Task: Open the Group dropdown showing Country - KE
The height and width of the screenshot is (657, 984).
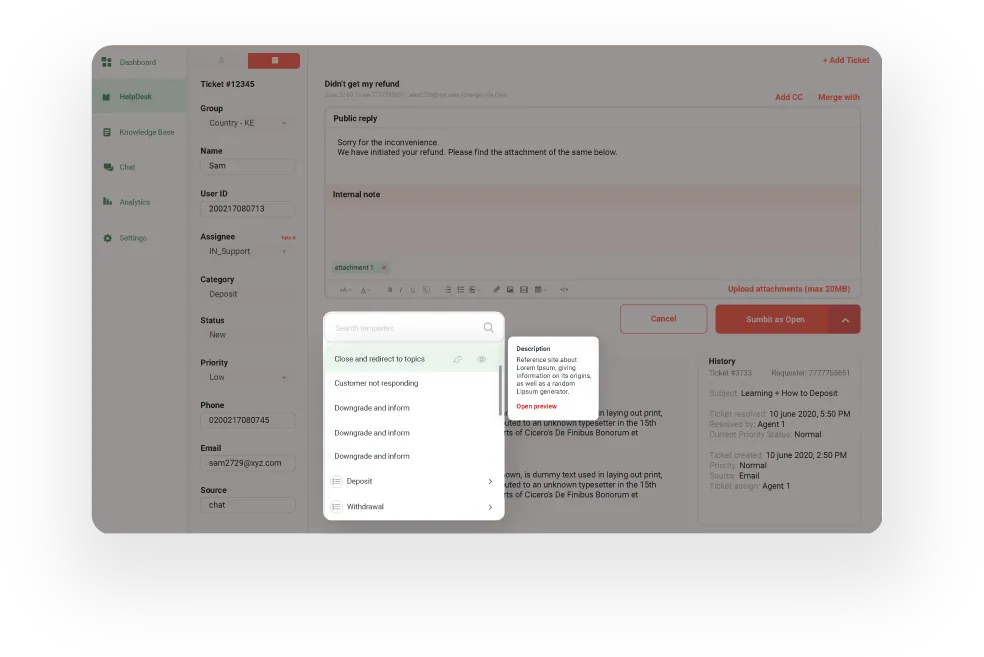Action: click(247, 123)
